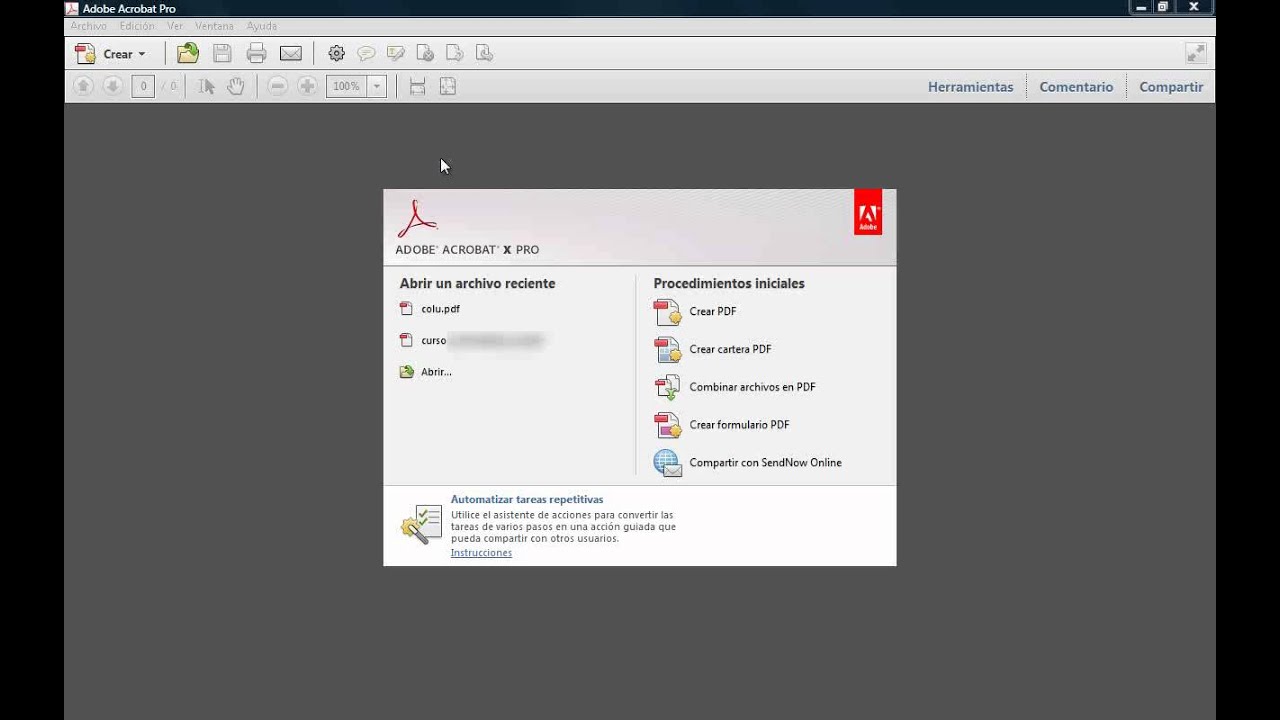Click Abrir... to browse files

436,372
